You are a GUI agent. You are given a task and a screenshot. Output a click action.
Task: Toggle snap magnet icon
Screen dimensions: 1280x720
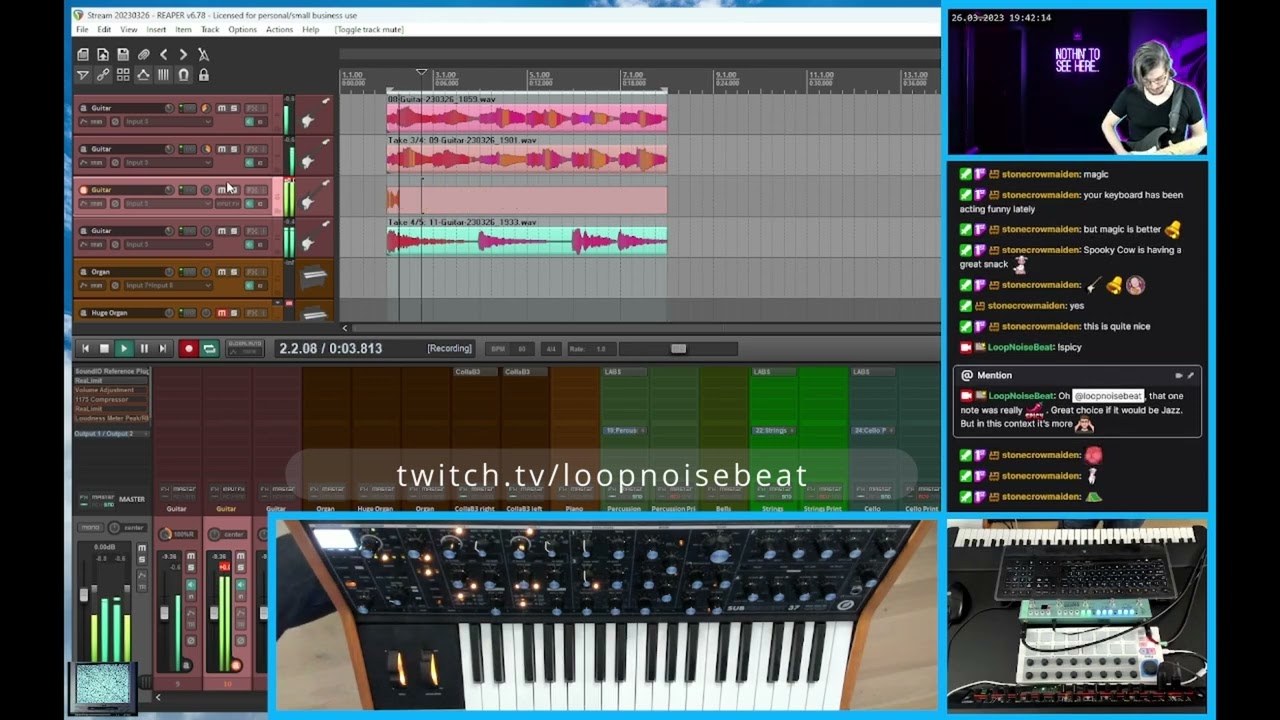click(x=184, y=75)
